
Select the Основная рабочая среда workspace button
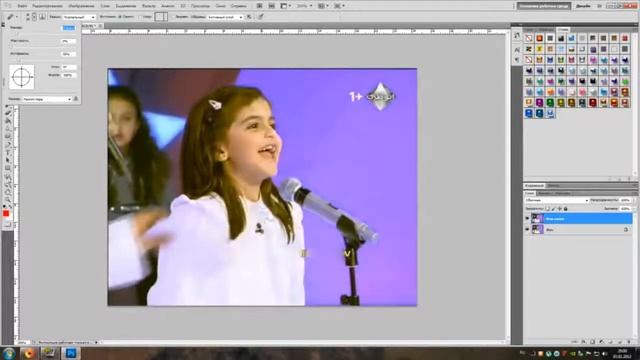544,6
